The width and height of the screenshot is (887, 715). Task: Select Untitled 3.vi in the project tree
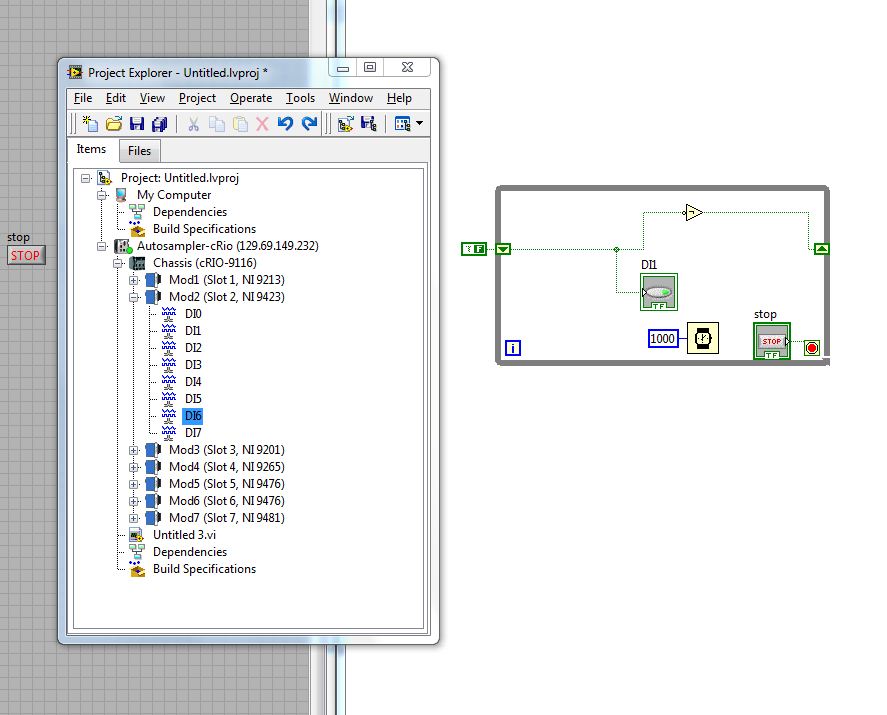coord(185,535)
